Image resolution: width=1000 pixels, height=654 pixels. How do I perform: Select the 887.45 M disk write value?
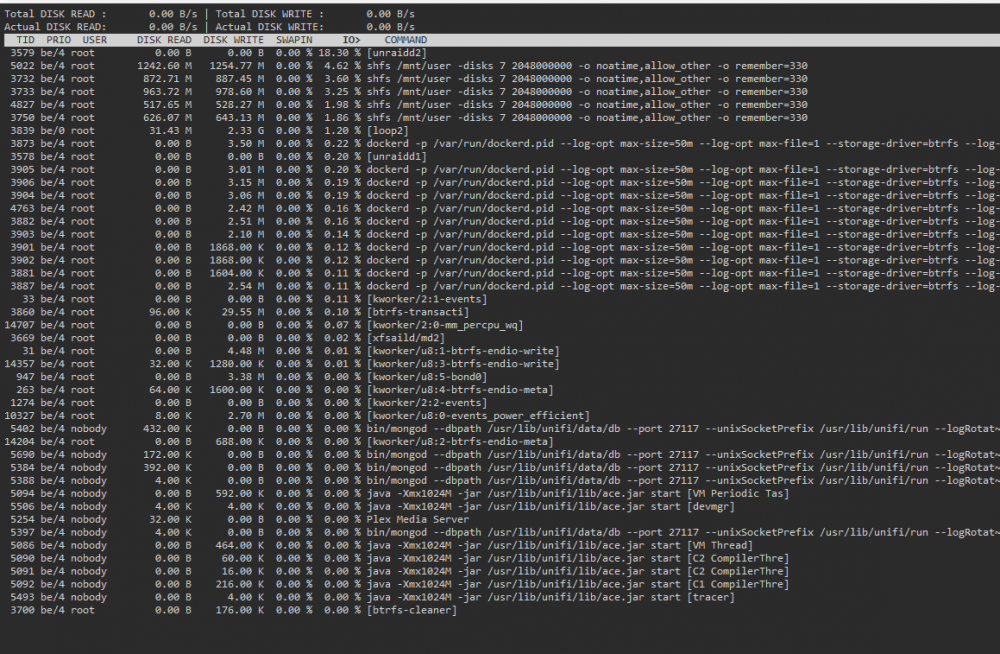click(237, 78)
